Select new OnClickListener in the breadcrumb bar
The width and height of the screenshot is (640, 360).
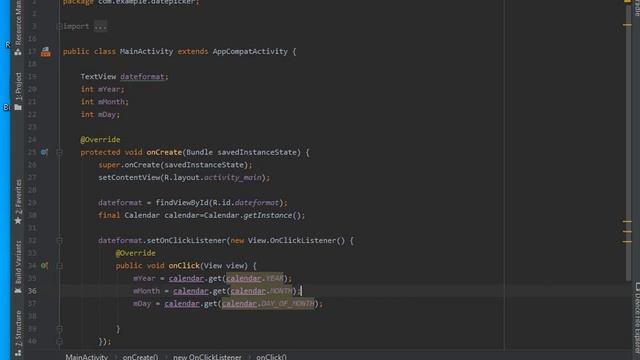[207, 357]
